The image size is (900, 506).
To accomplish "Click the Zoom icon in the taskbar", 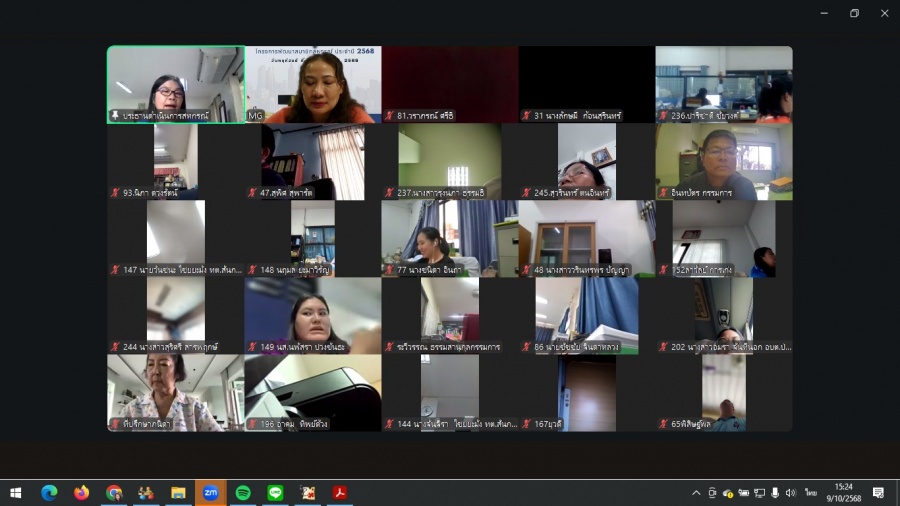I will pyautogui.click(x=211, y=493).
